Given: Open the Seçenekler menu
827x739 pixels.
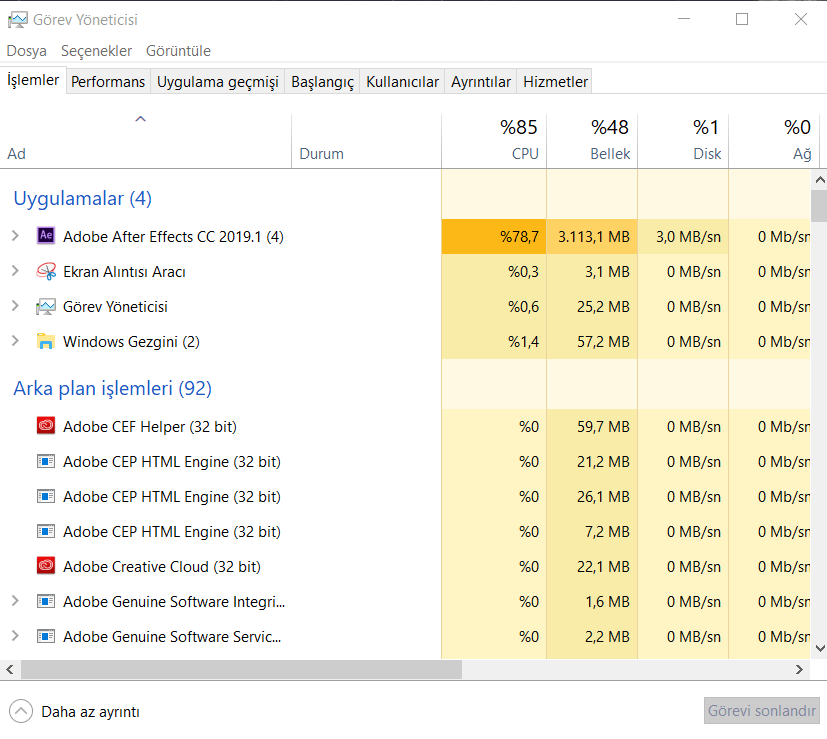Looking at the screenshot, I should (97, 51).
